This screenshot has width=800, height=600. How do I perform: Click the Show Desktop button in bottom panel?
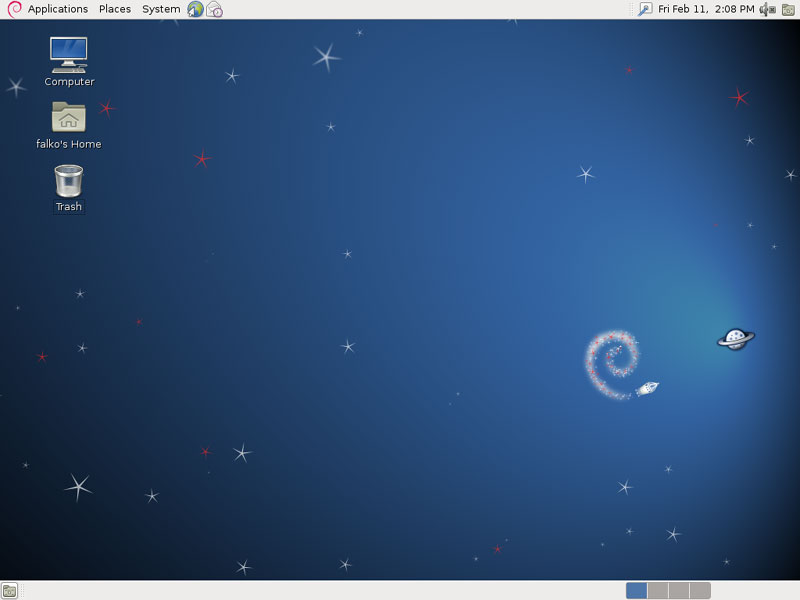[9, 591]
